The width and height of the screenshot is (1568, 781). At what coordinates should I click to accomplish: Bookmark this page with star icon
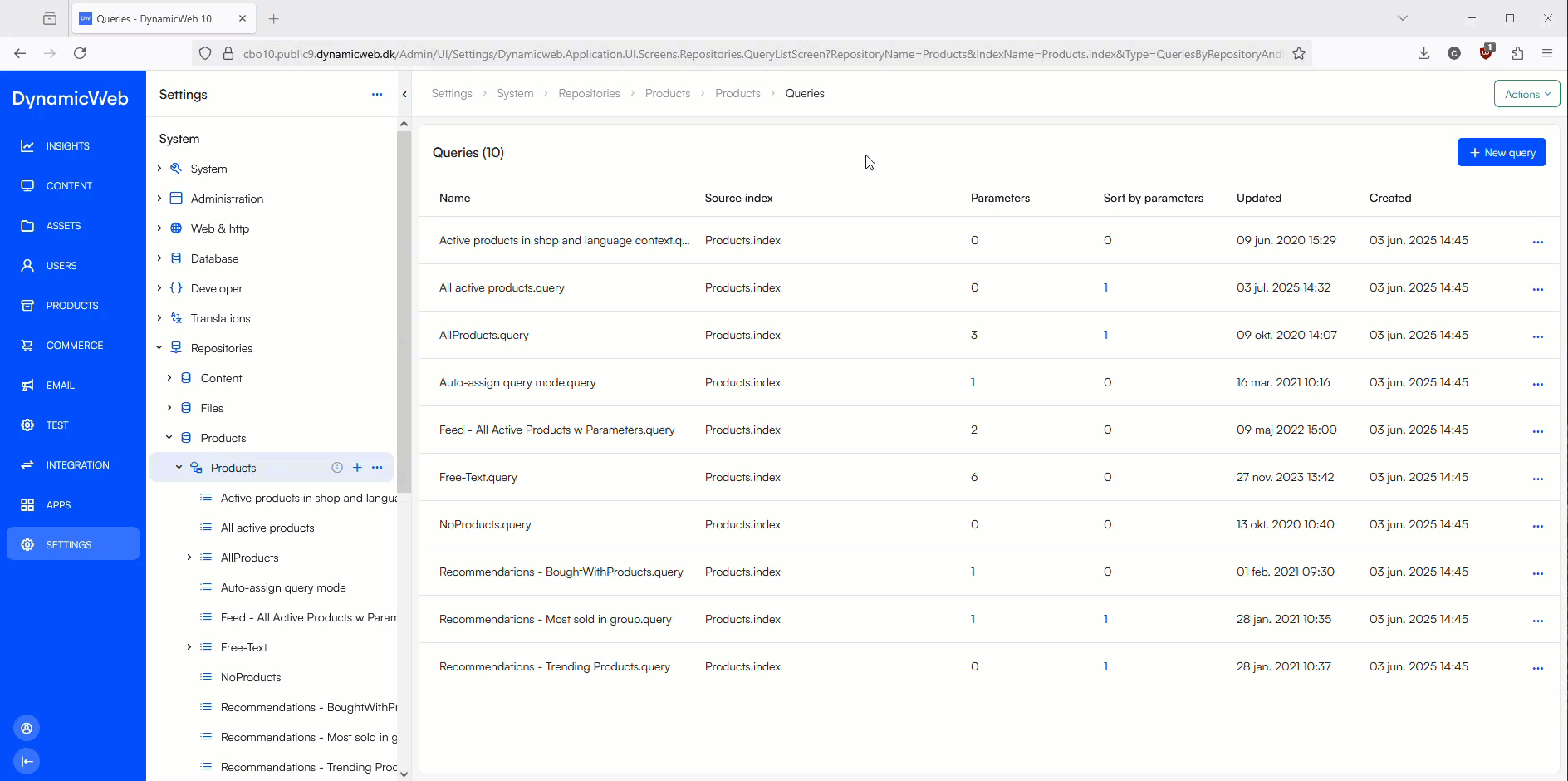pyautogui.click(x=1299, y=54)
